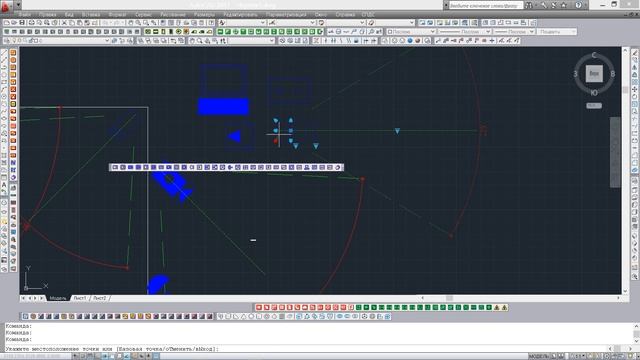Choose the realistic shaded sphere visual style
The width and height of the screenshot is (640, 360).
418,40
